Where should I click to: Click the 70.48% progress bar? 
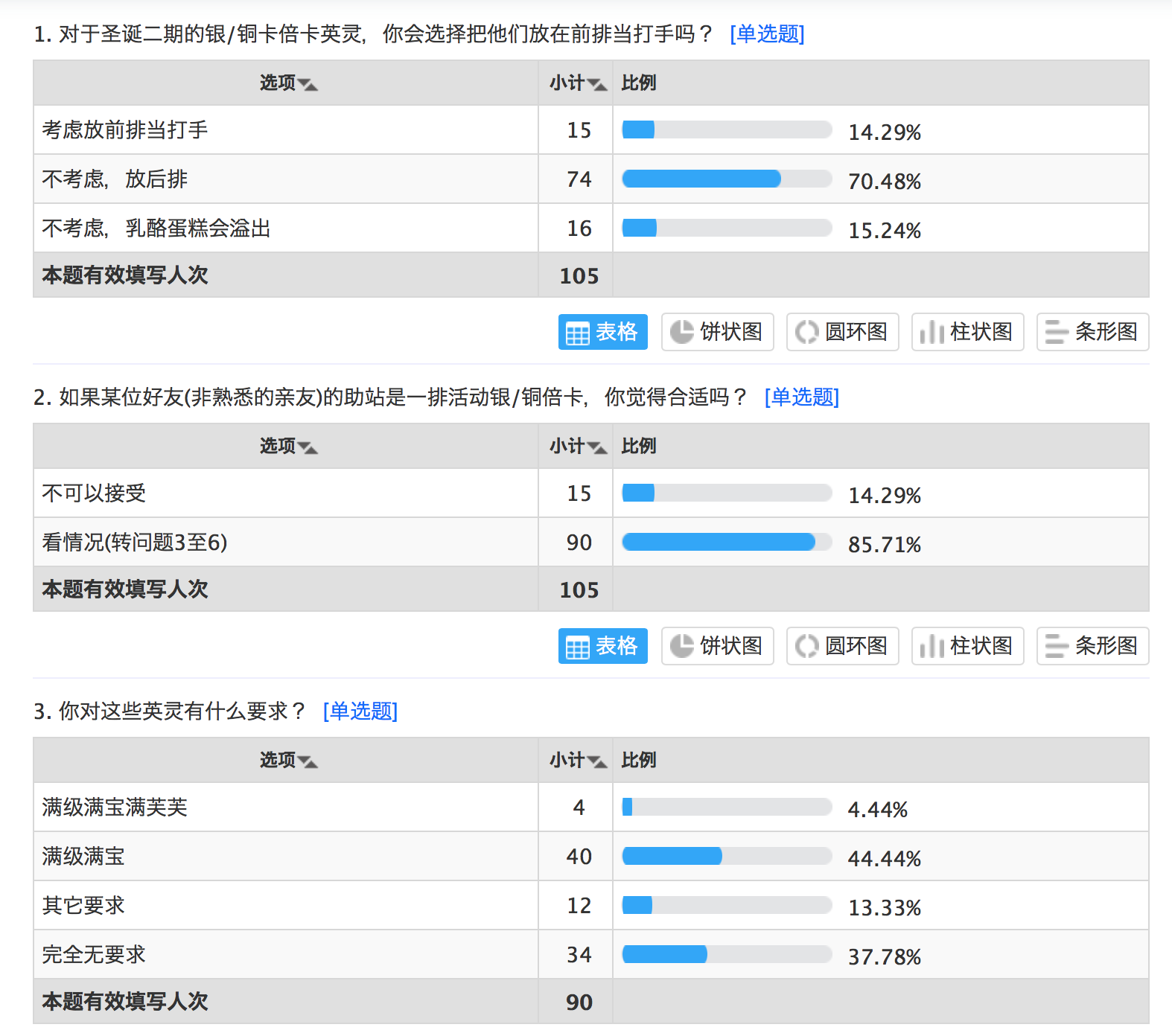726,179
